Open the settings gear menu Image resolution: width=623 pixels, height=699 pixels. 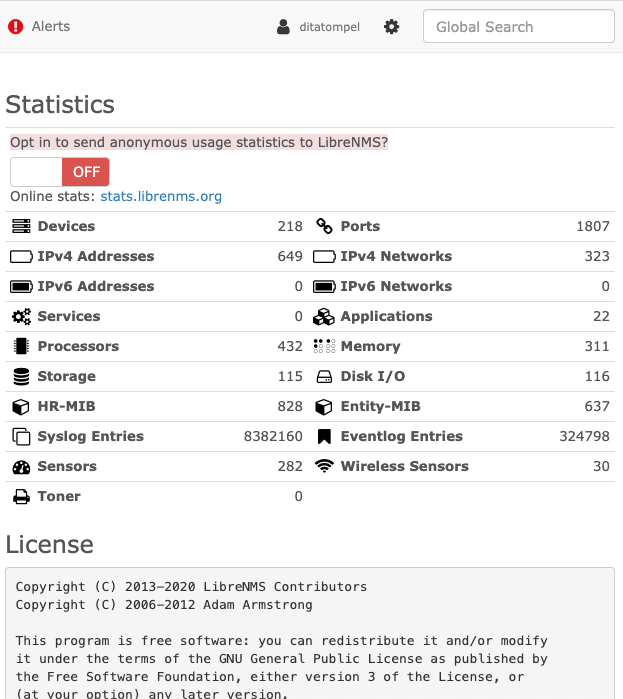[391, 27]
